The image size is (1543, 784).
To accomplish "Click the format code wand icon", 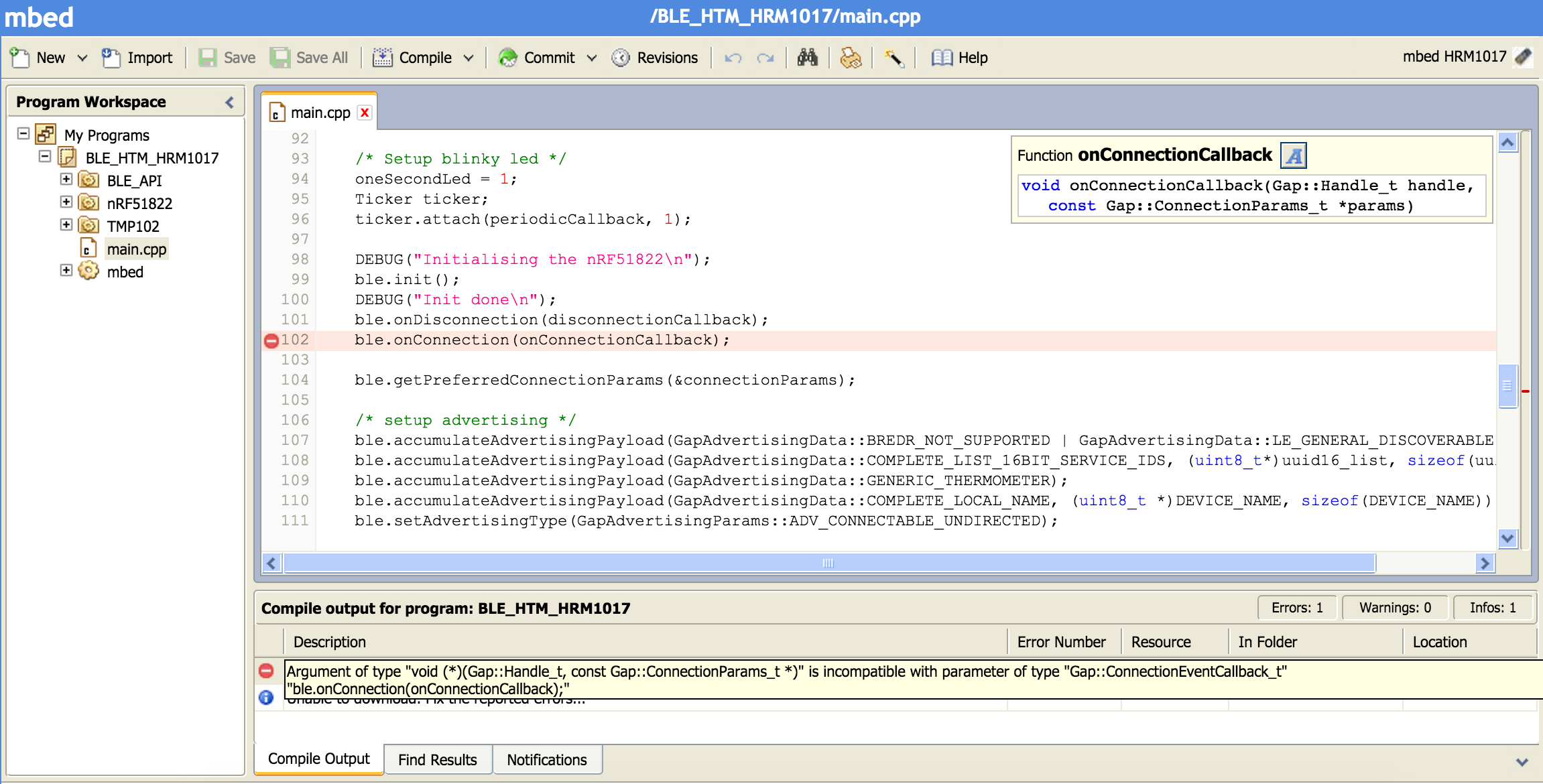I will [893, 58].
